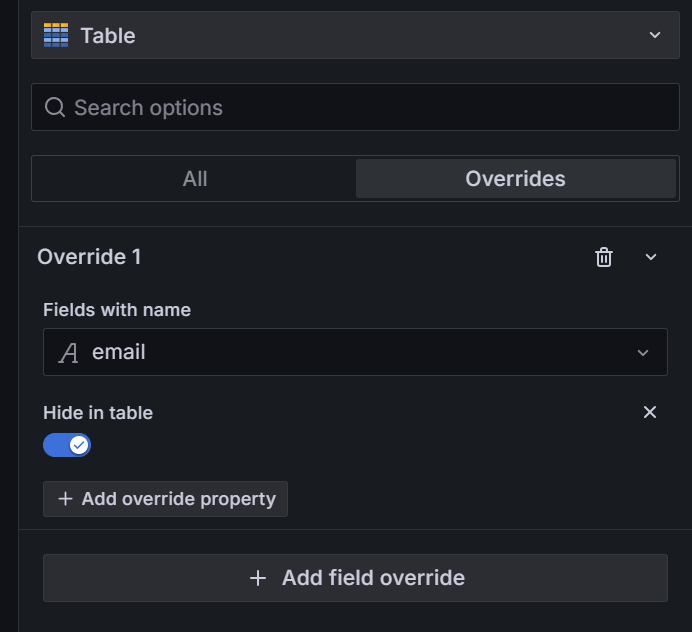This screenshot has width=692, height=632.
Task: Click the search magnifier icon
Action: [55, 107]
